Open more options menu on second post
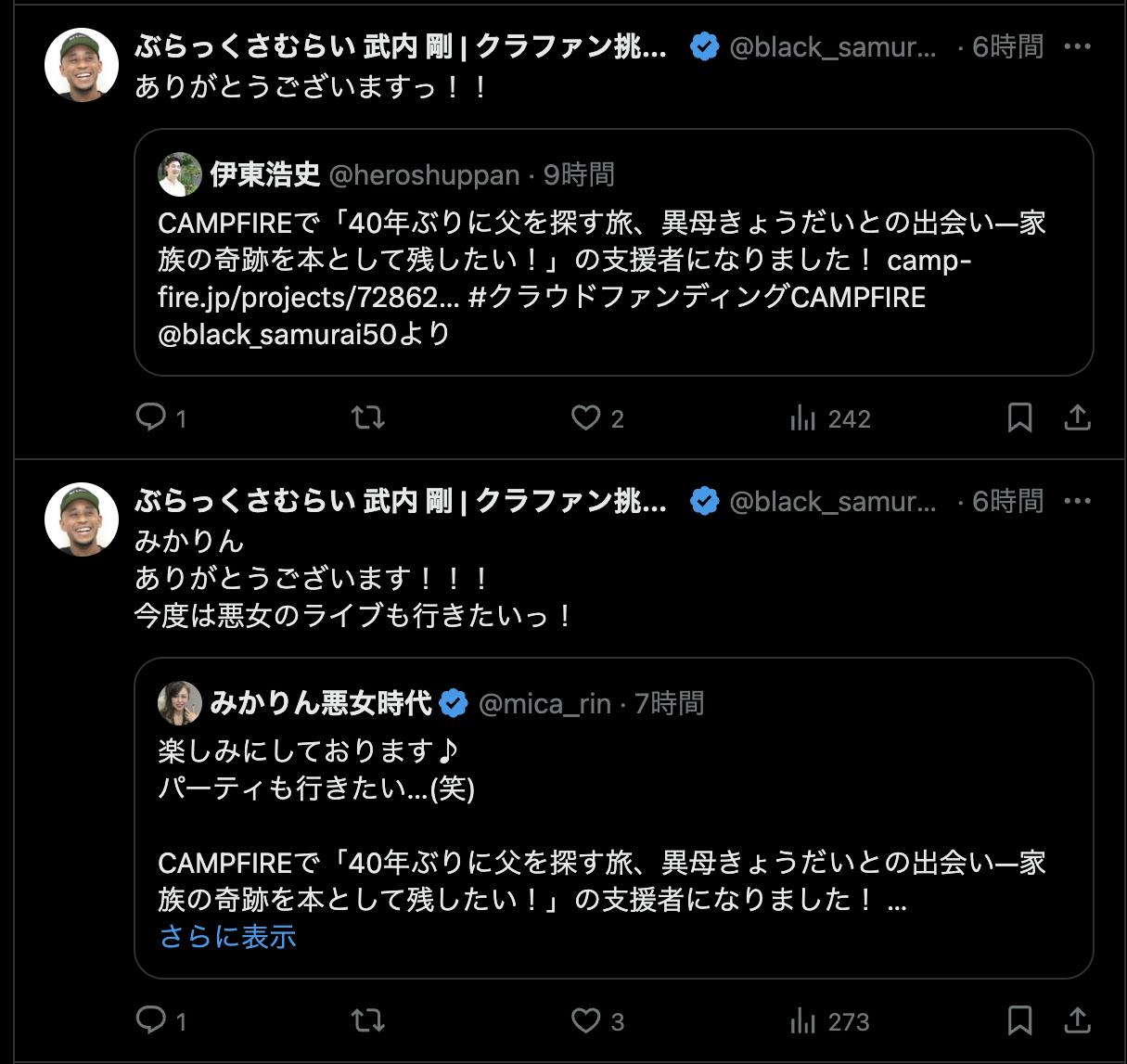This screenshot has height=1064, width=1127. [x=1077, y=501]
